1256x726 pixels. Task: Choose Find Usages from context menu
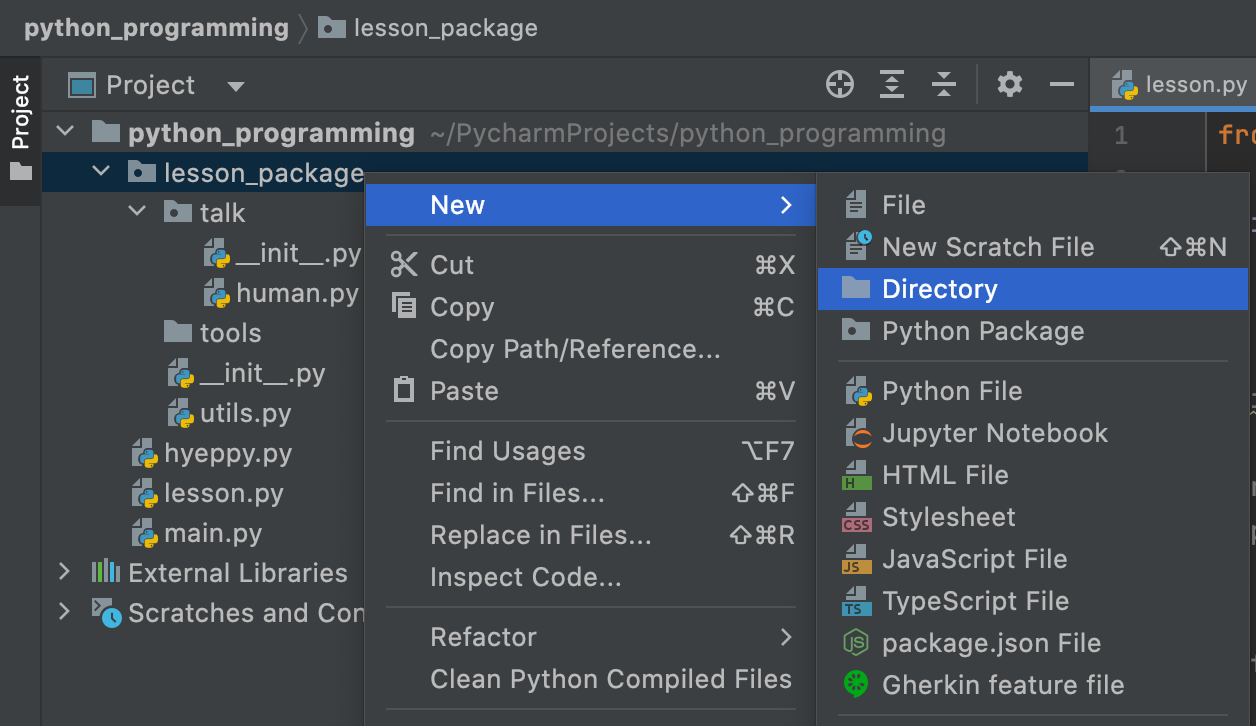(x=591, y=451)
